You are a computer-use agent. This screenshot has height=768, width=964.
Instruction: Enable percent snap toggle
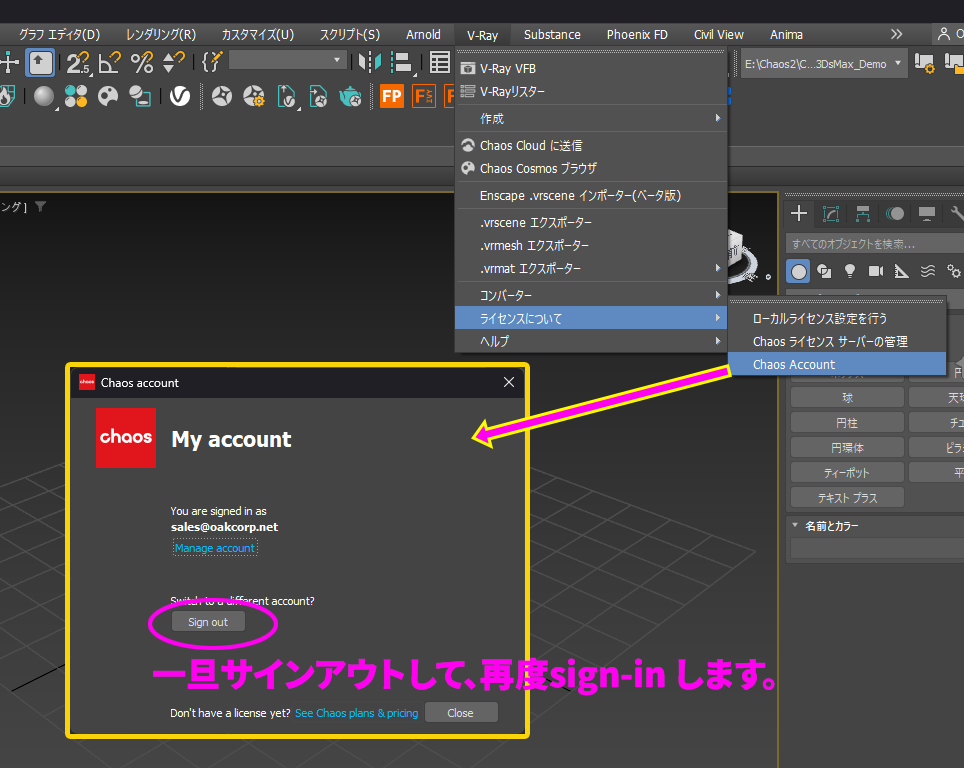point(141,62)
